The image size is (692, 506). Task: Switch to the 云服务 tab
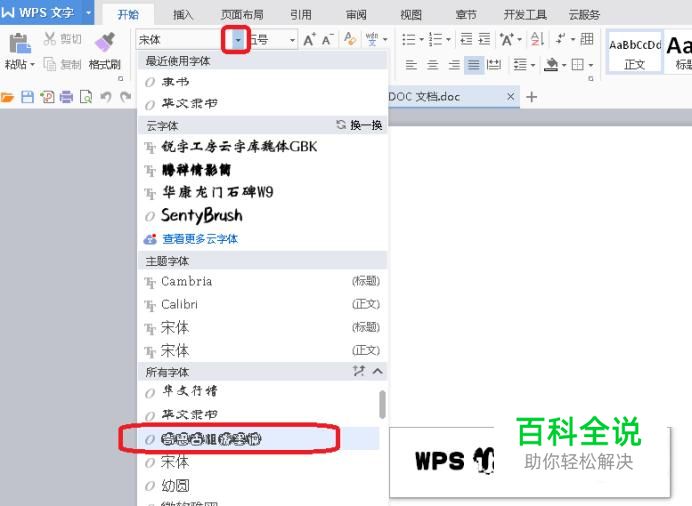584,15
